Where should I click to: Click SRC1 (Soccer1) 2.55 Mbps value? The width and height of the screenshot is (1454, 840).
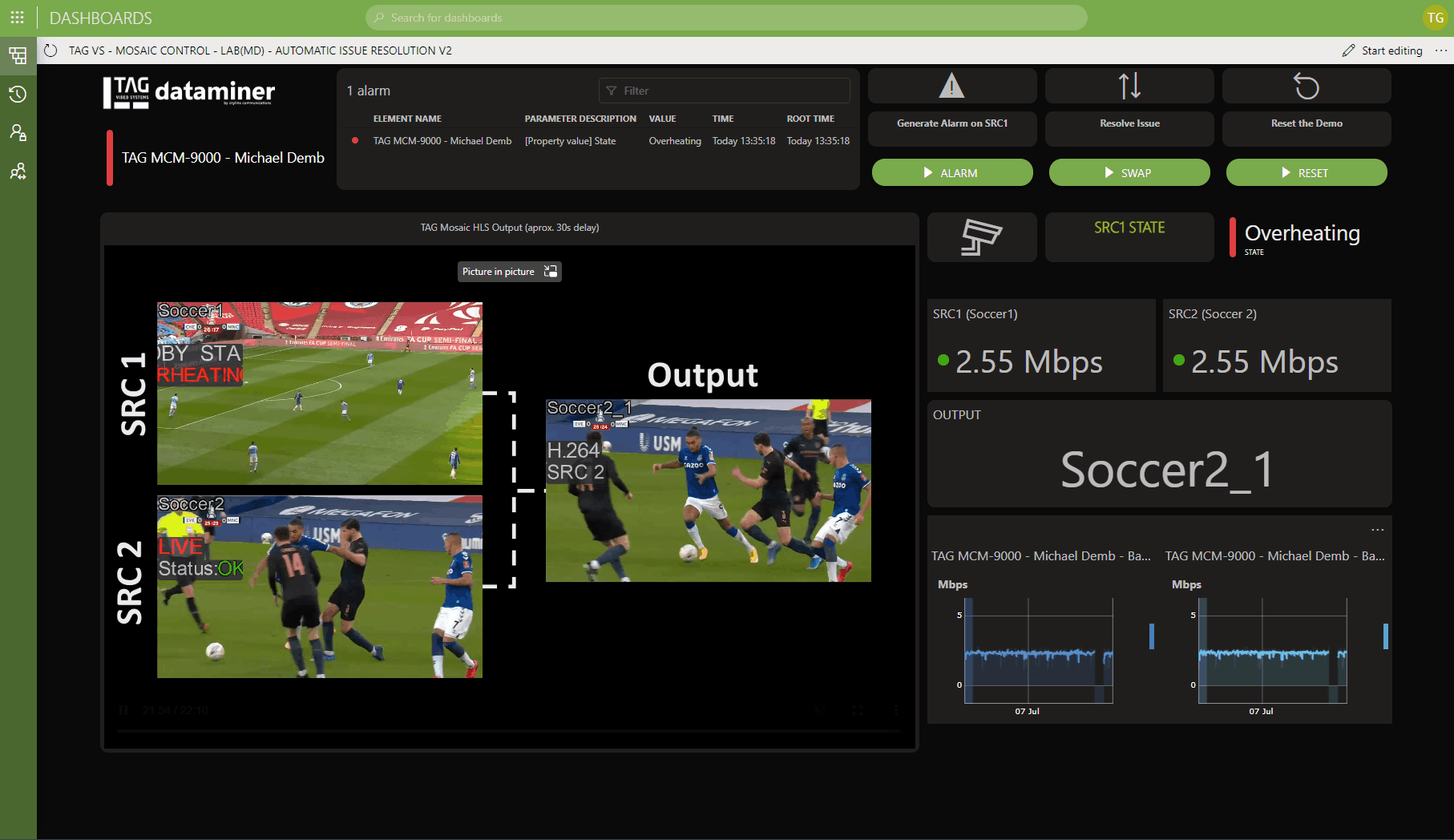(1029, 361)
